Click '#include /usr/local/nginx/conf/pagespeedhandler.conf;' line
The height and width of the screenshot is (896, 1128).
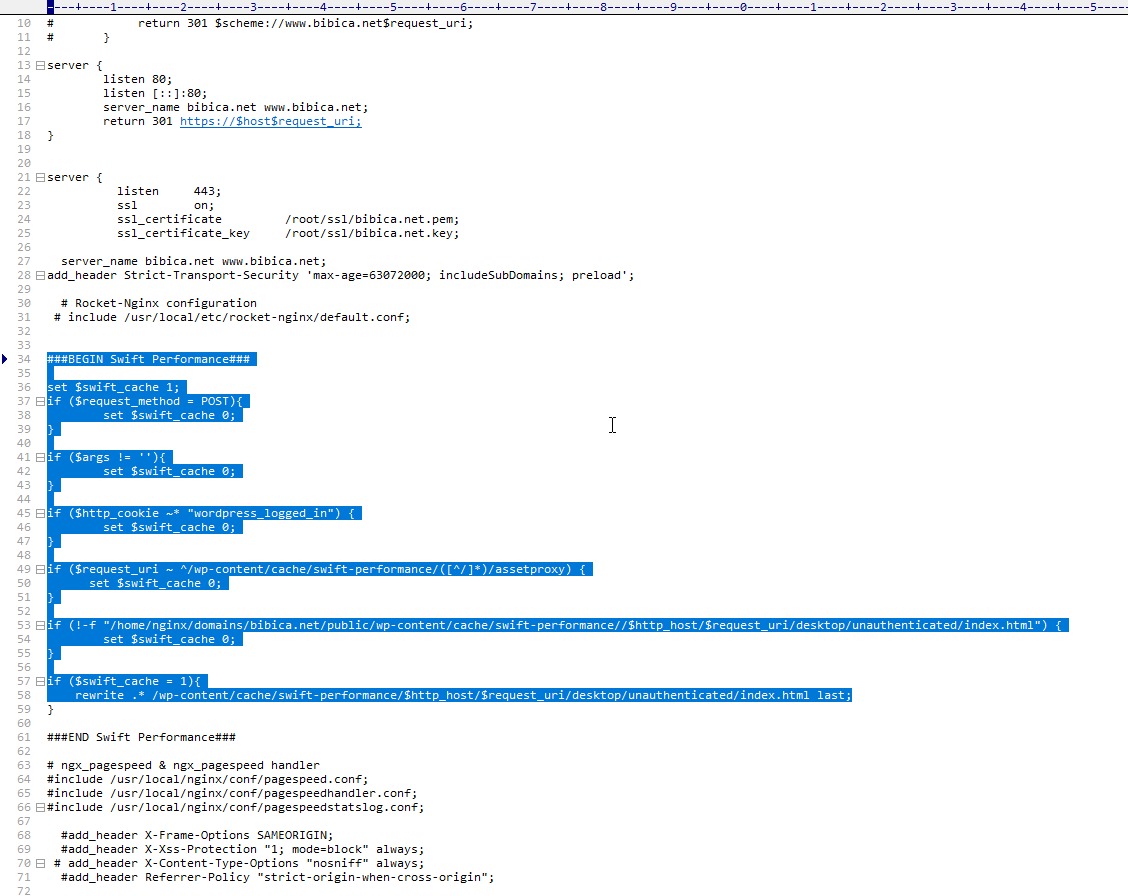click(232, 793)
